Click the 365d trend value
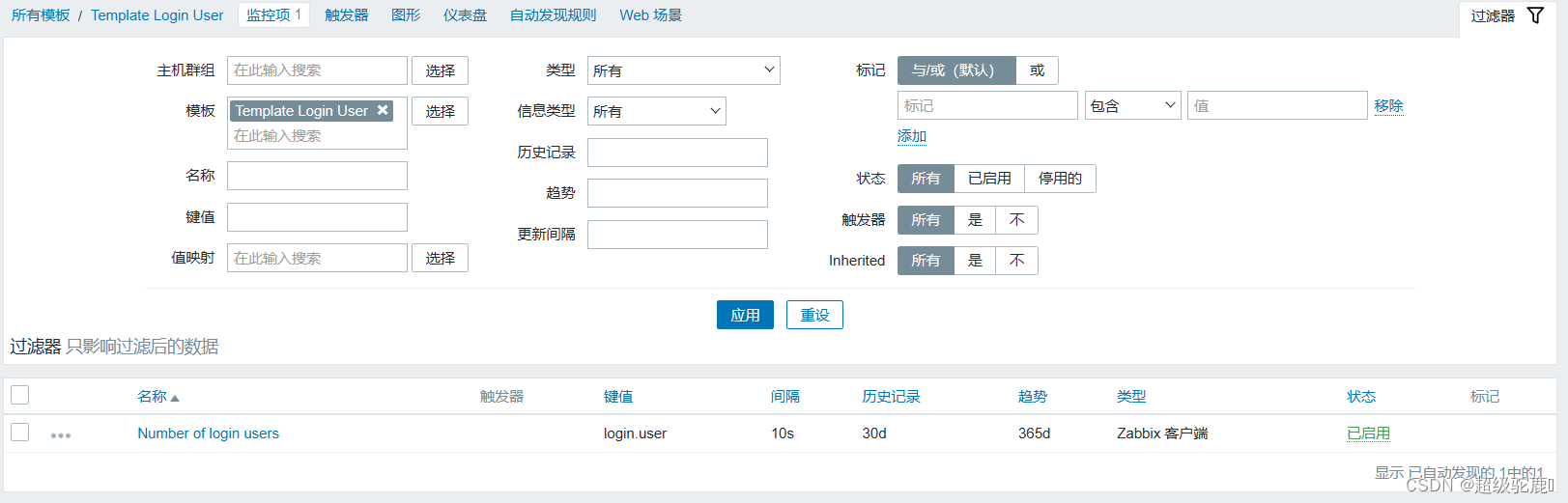 [x=1034, y=433]
